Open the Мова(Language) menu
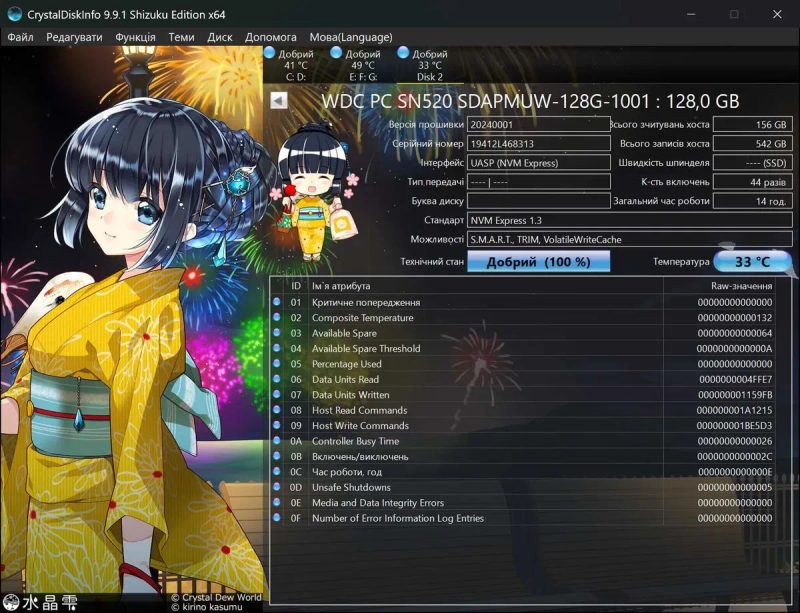The image size is (800, 613). point(351,37)
